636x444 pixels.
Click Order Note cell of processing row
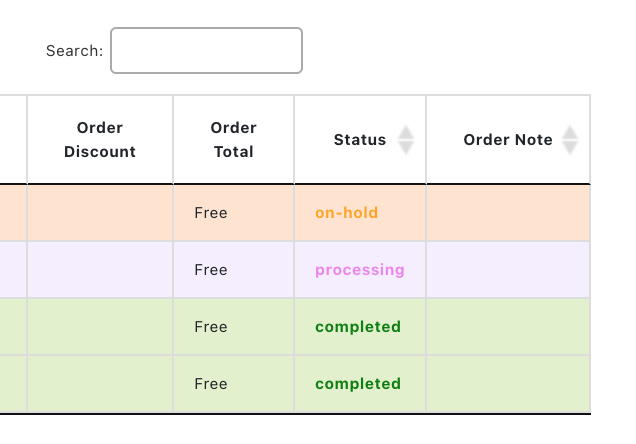[x=508, y=270]
